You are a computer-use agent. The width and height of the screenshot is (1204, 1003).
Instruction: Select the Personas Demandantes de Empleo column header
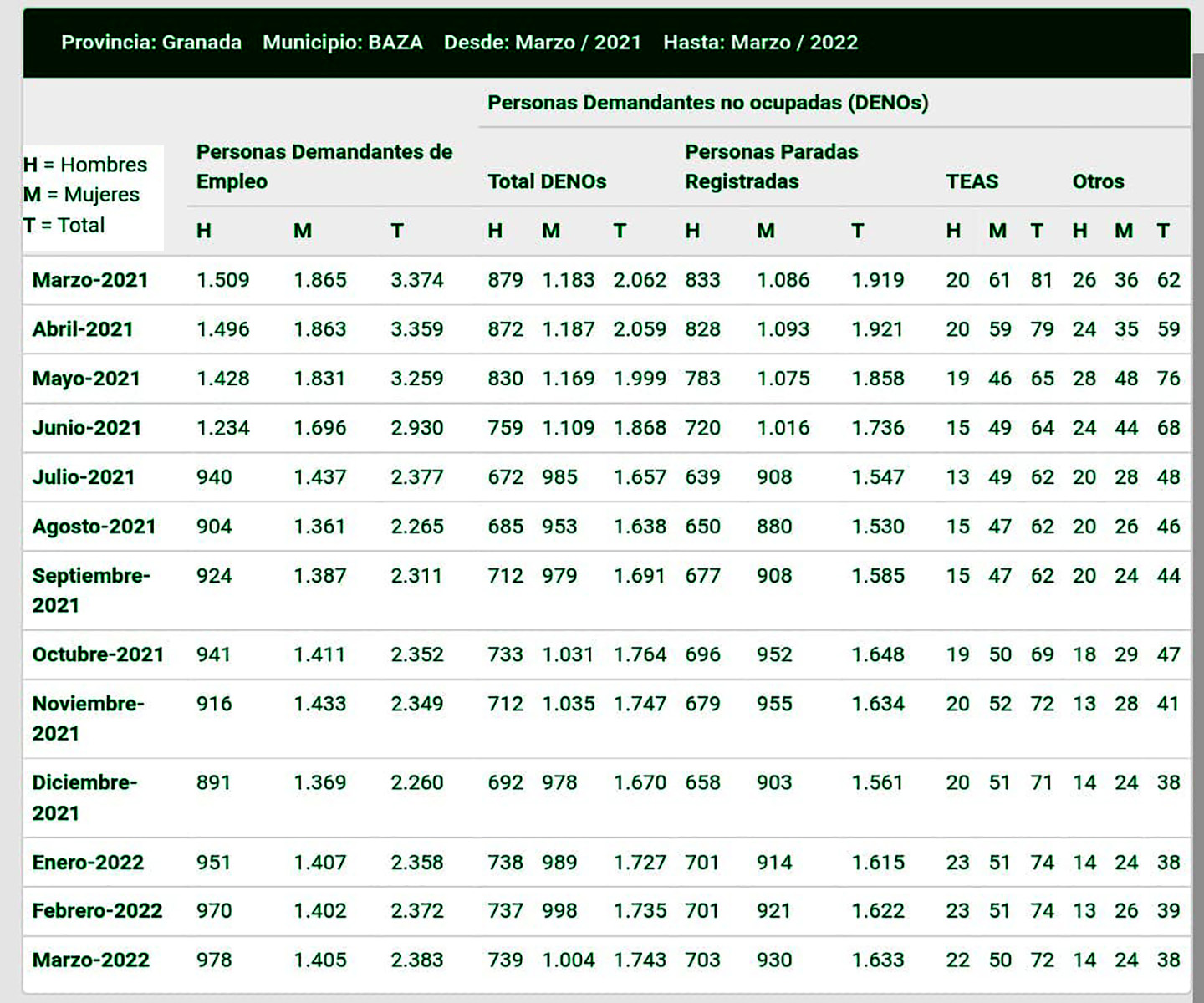(324, 166)
